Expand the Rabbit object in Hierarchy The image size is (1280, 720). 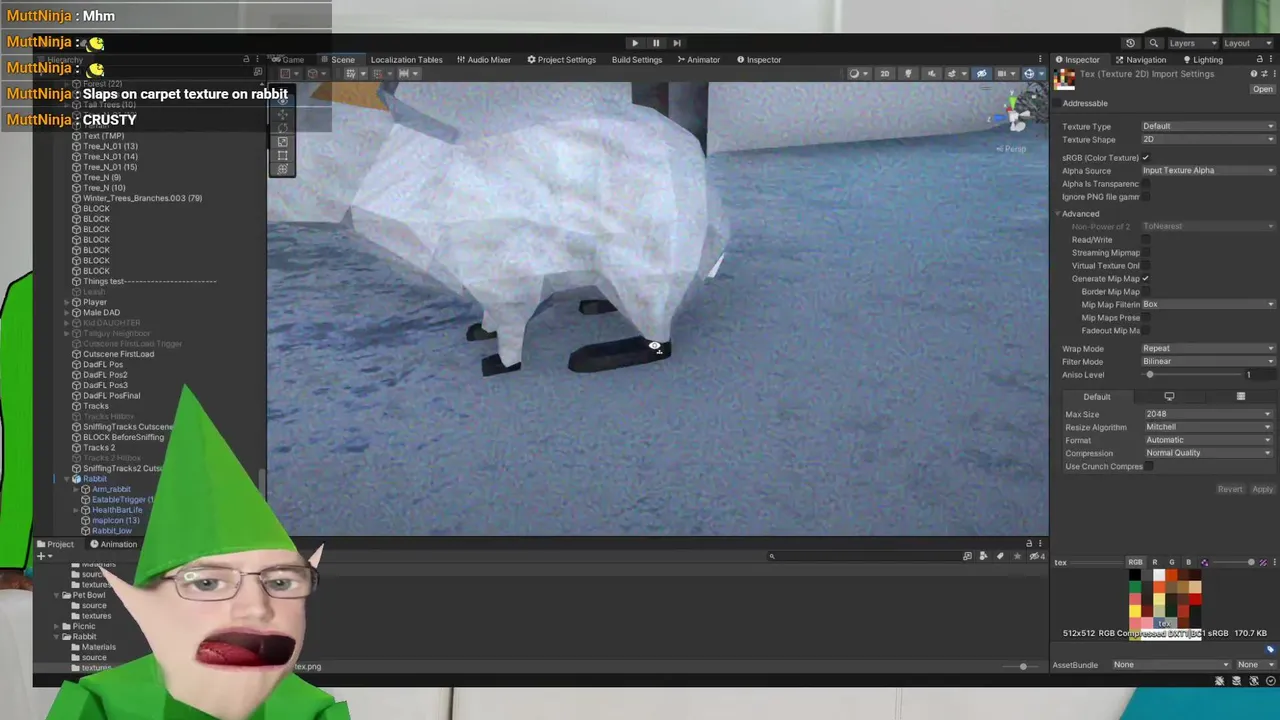coord(66,479)
